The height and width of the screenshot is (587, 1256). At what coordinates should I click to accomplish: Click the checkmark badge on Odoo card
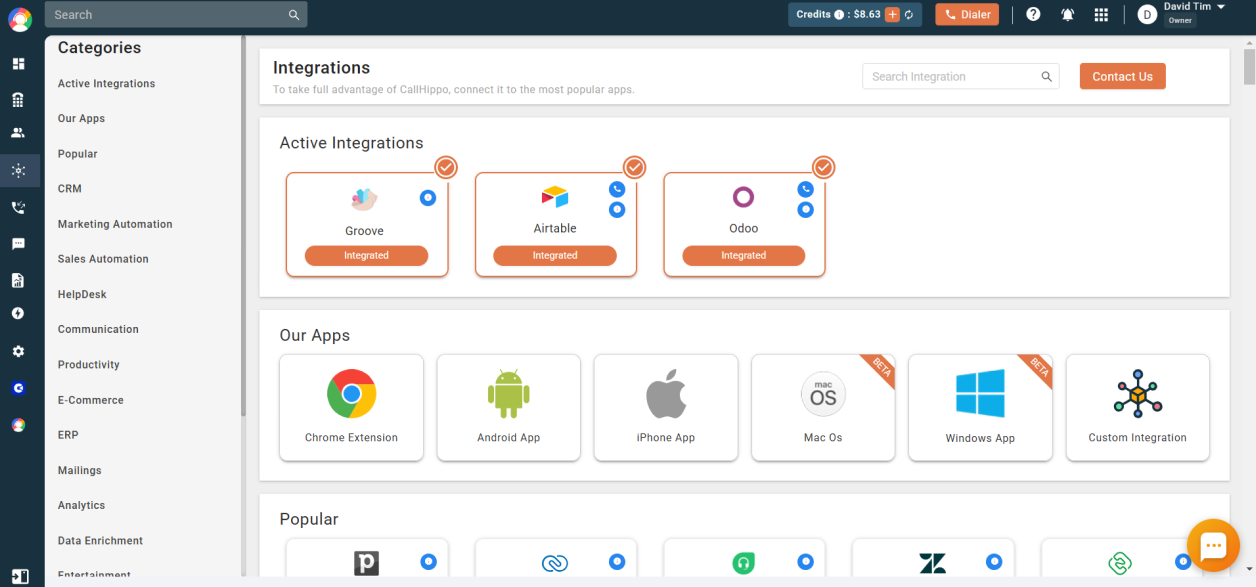click(x=823, y=167)
